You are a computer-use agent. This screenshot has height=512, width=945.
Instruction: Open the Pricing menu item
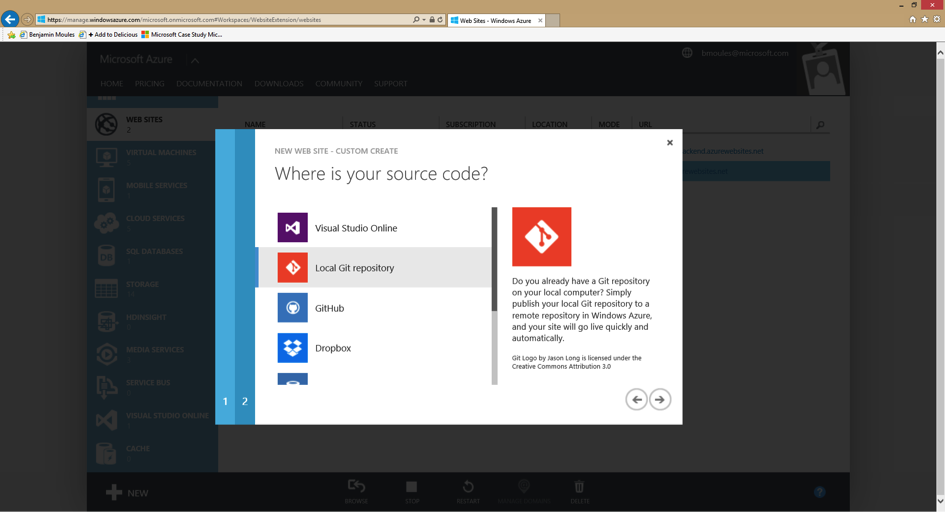[149, 84]
